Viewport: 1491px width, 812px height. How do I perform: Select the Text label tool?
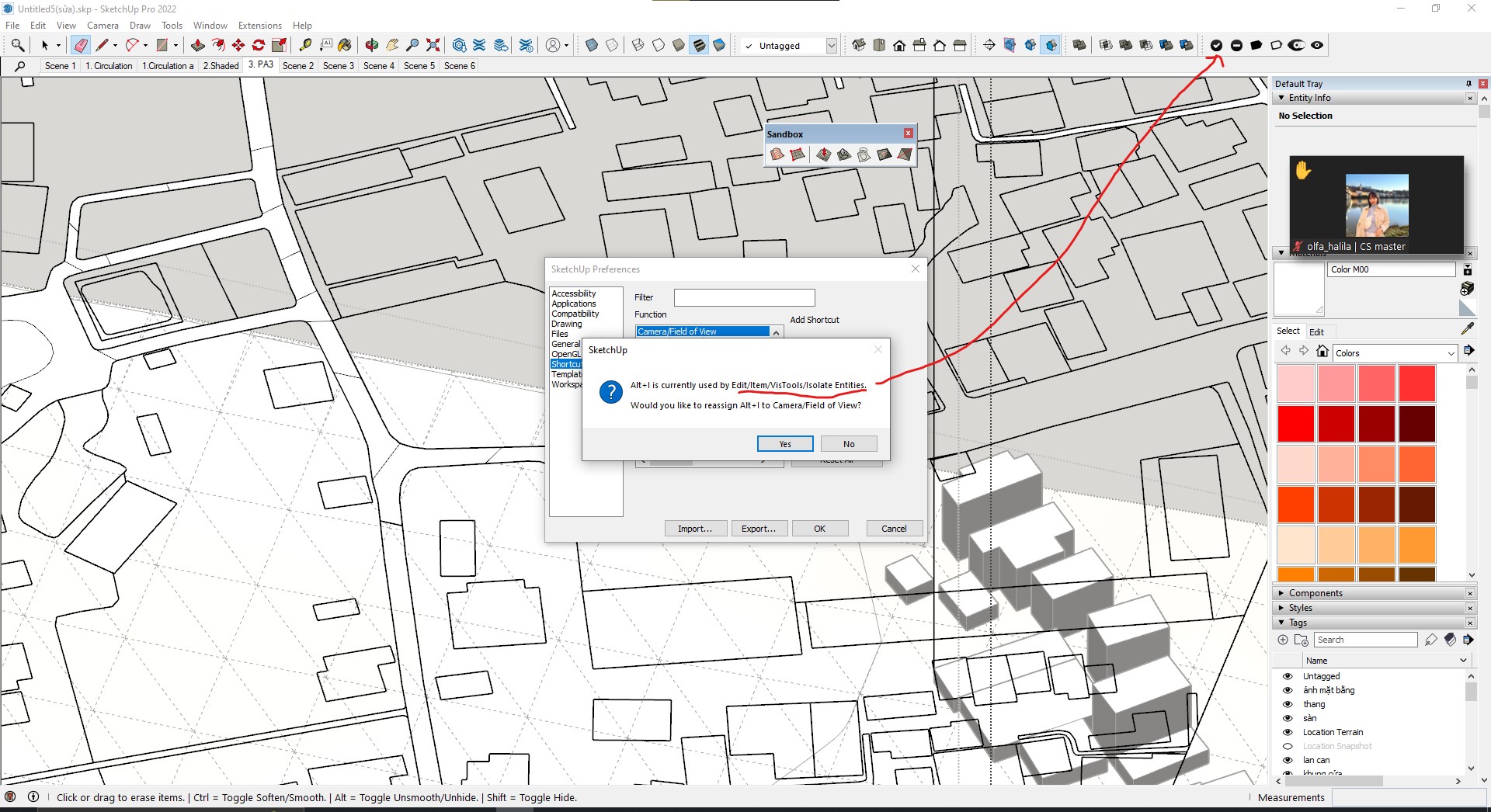(x=326, y=45)
